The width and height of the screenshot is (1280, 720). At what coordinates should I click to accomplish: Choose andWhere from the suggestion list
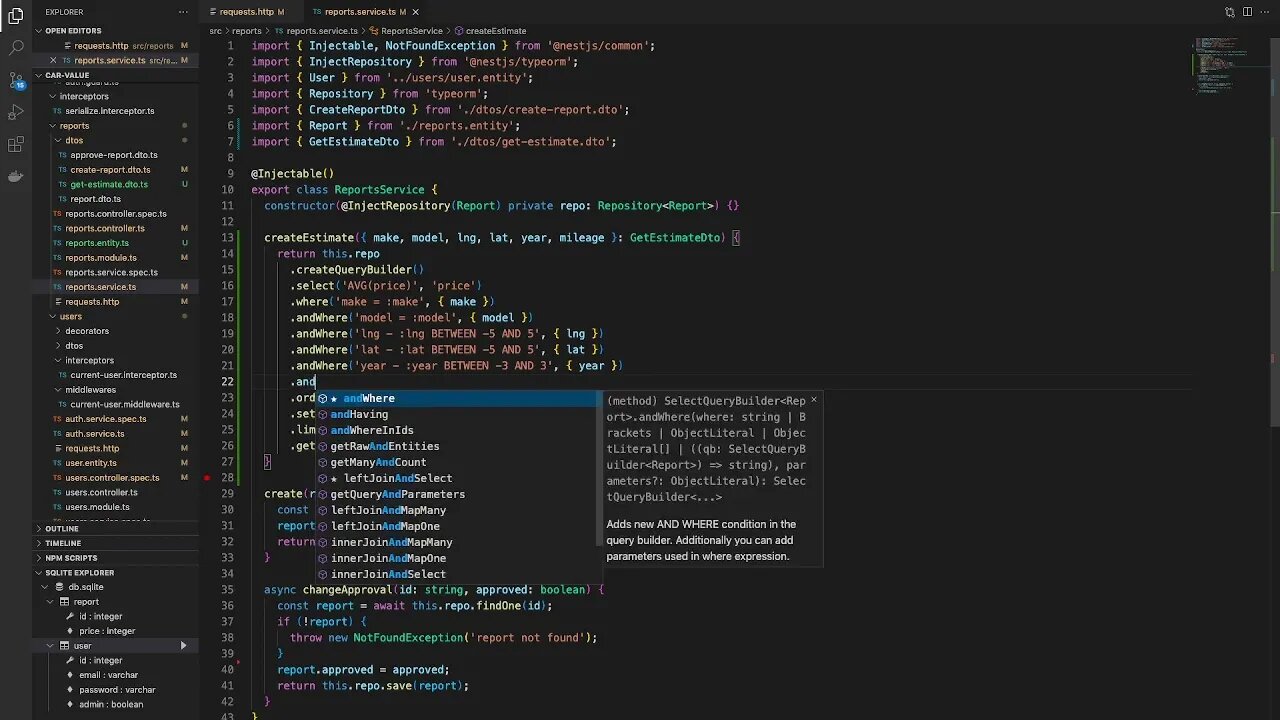click(x=459, y=398)
